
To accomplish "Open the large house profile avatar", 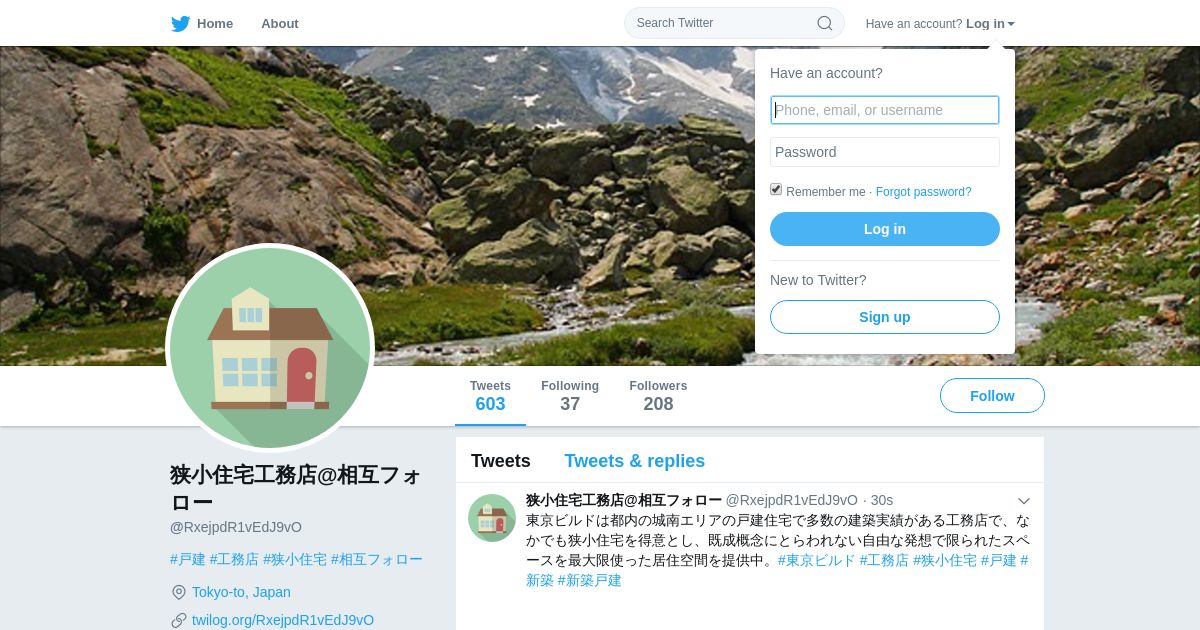I will [270, 348].
